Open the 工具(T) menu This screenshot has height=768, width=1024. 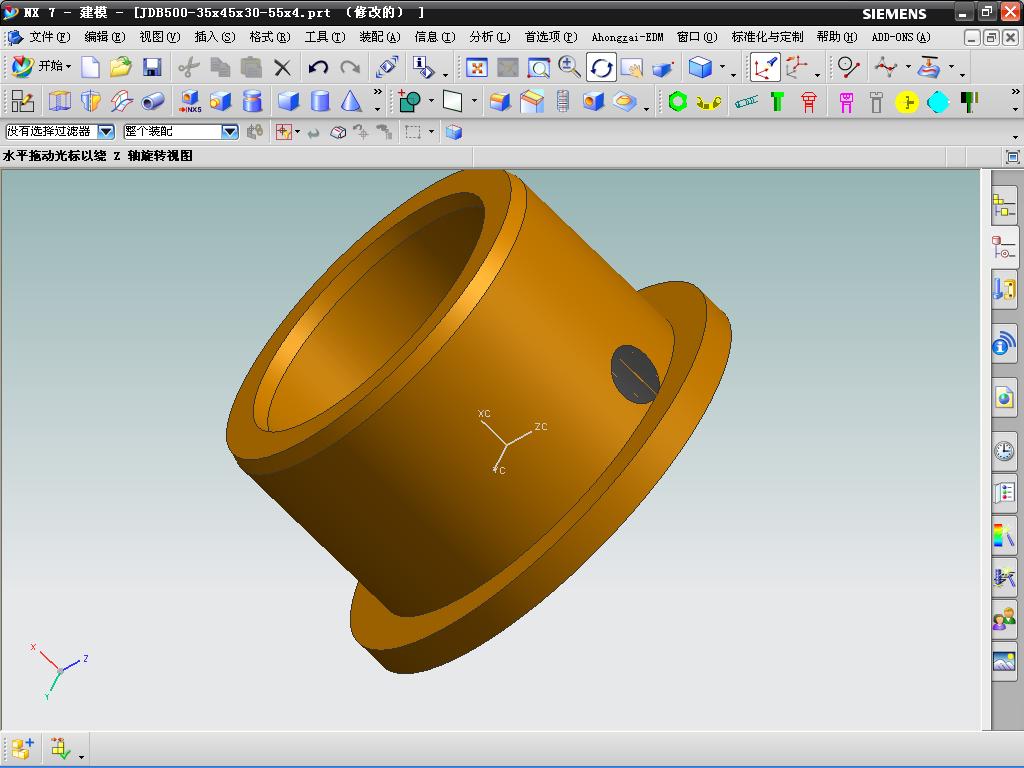pos(325,37)
